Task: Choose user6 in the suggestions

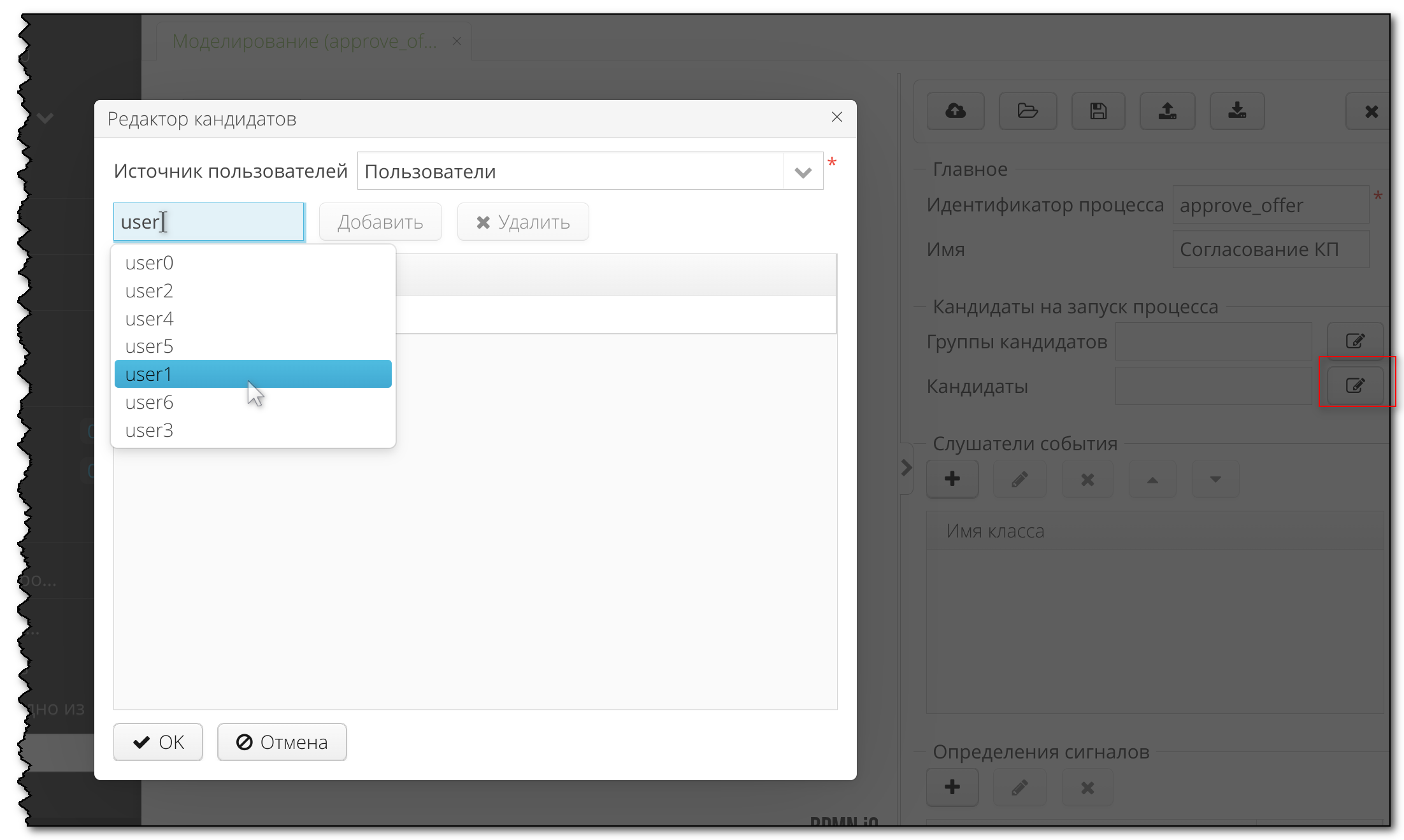Action: click(x=149, y=402)
